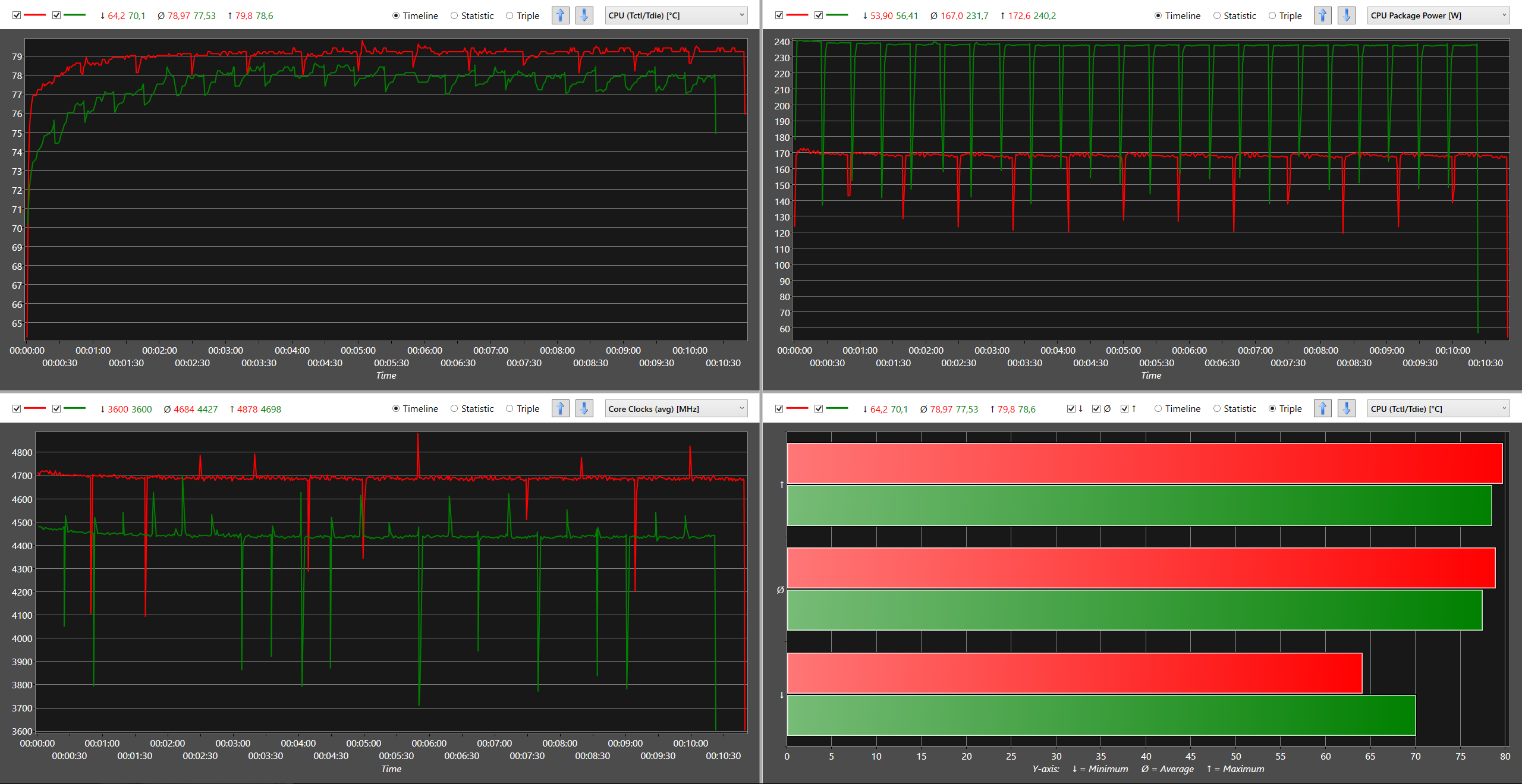The width and height of the screenshot is (1522, 784).
Task: Click blue up arrow in temperature panel
Action: 560,15
